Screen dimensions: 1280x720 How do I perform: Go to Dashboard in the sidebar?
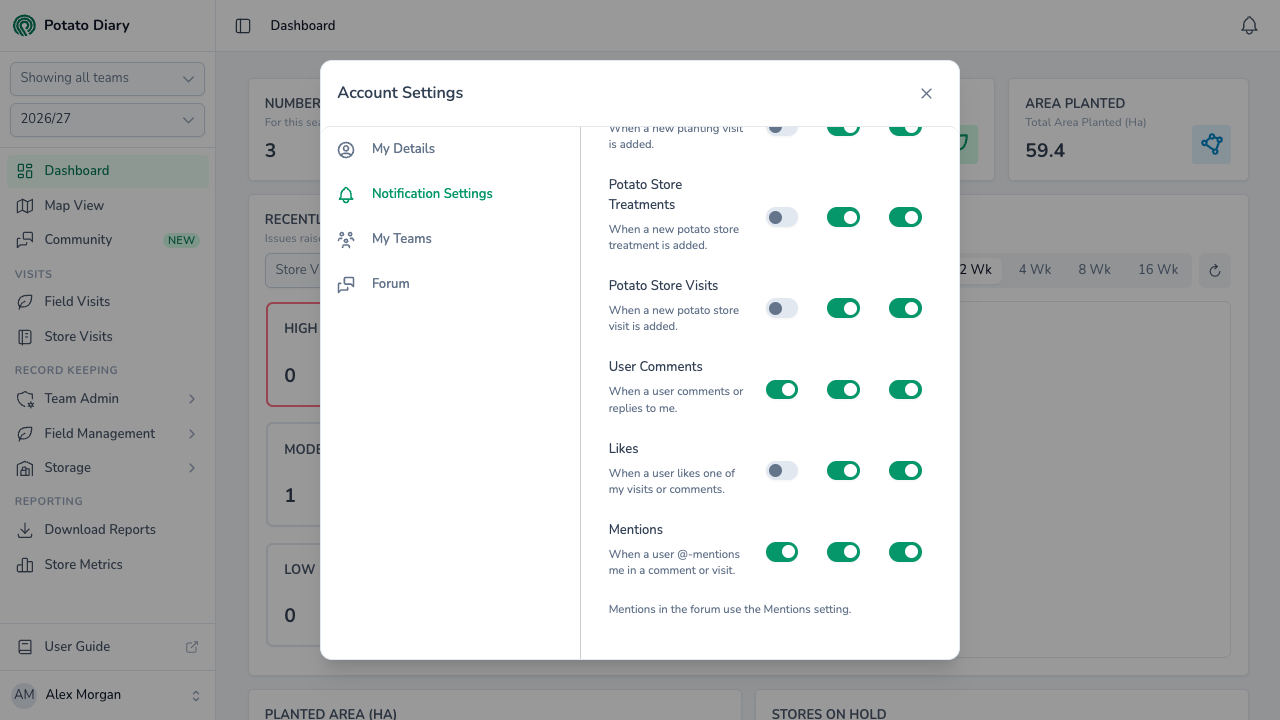tap(108, 171)
